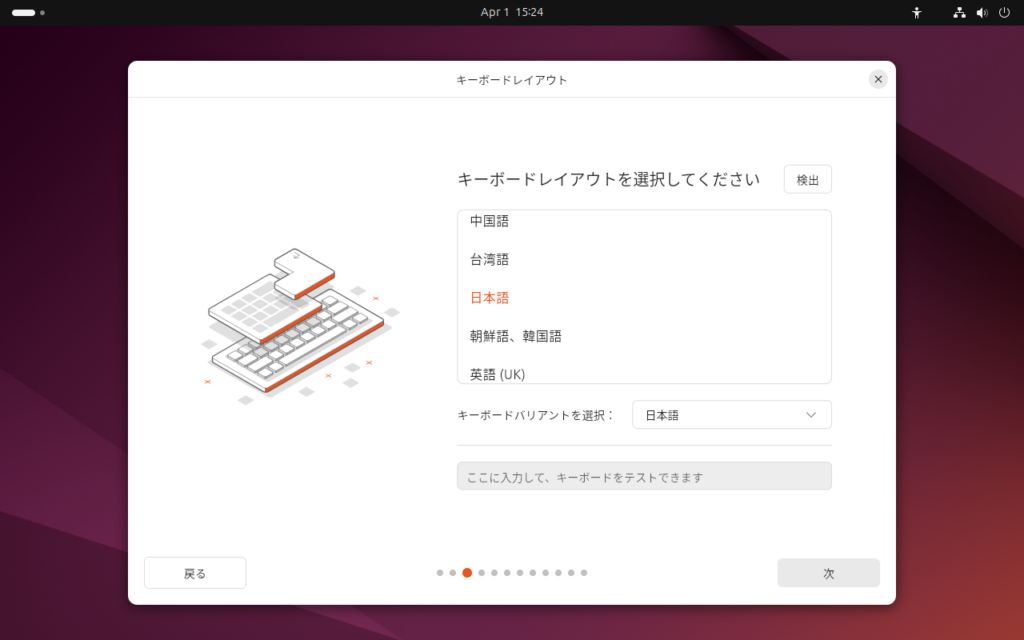The image size is (1024, 640).
Task: Choose 日本語 in the layout list
Action: click(489, 298)
